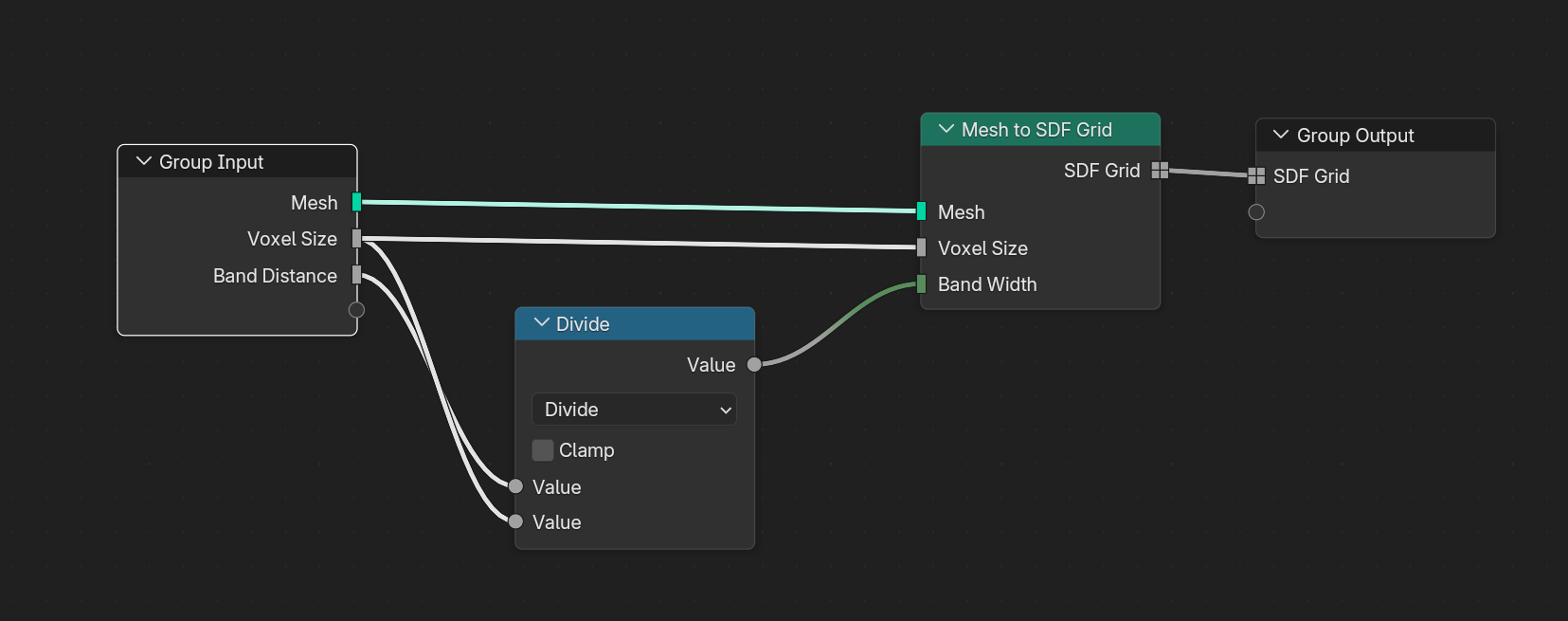This screenshot has width=1568, height=621.
Task: Collapse the Group Output node
Action: (1281, 135)
